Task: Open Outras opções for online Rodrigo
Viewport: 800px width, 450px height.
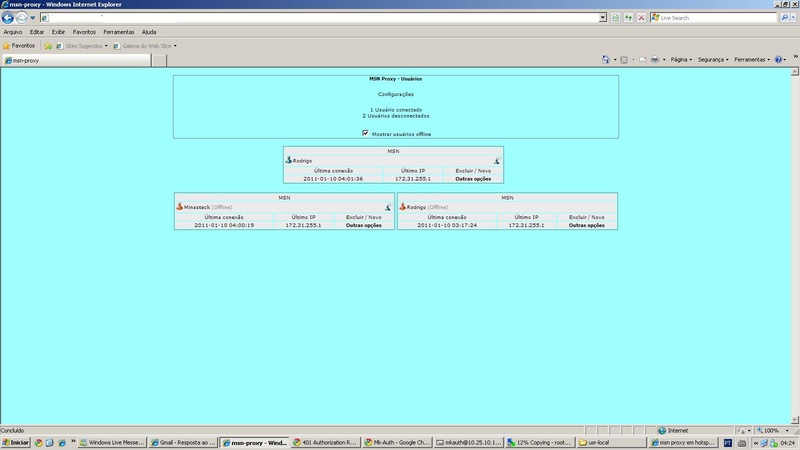Action: (473, 179)
